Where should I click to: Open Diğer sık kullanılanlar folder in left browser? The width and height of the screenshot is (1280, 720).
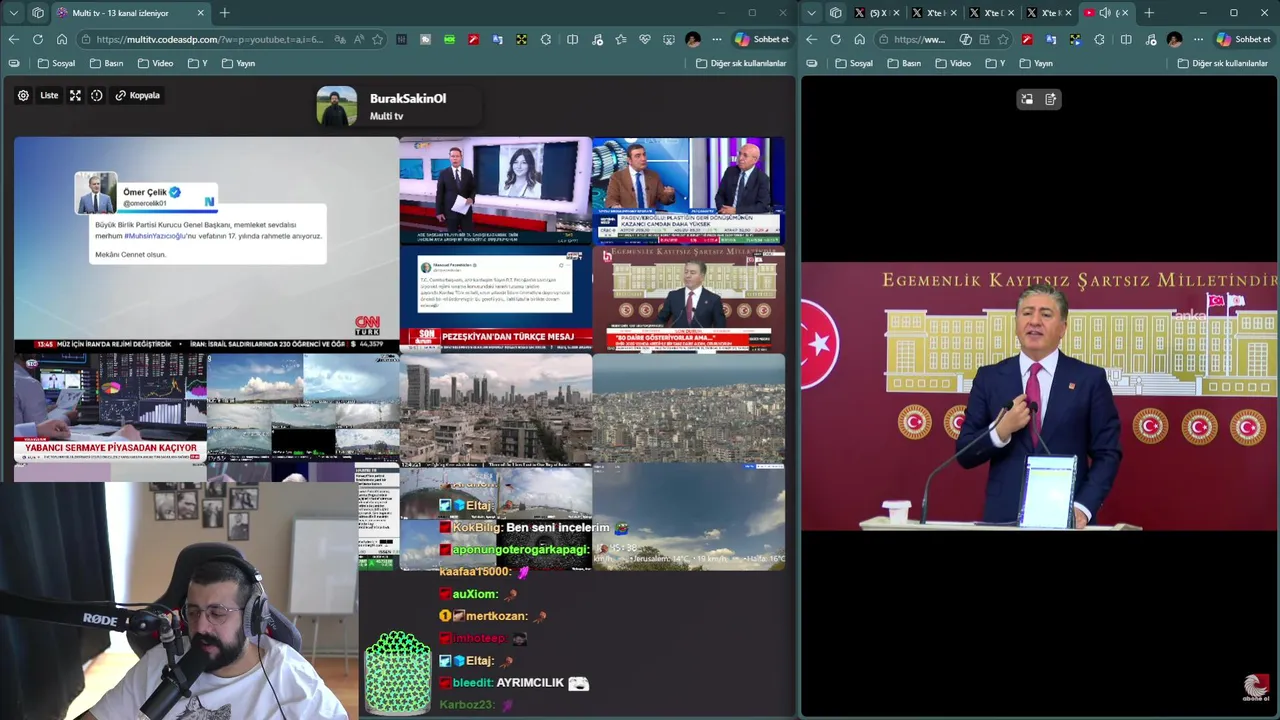pos(741,63)
